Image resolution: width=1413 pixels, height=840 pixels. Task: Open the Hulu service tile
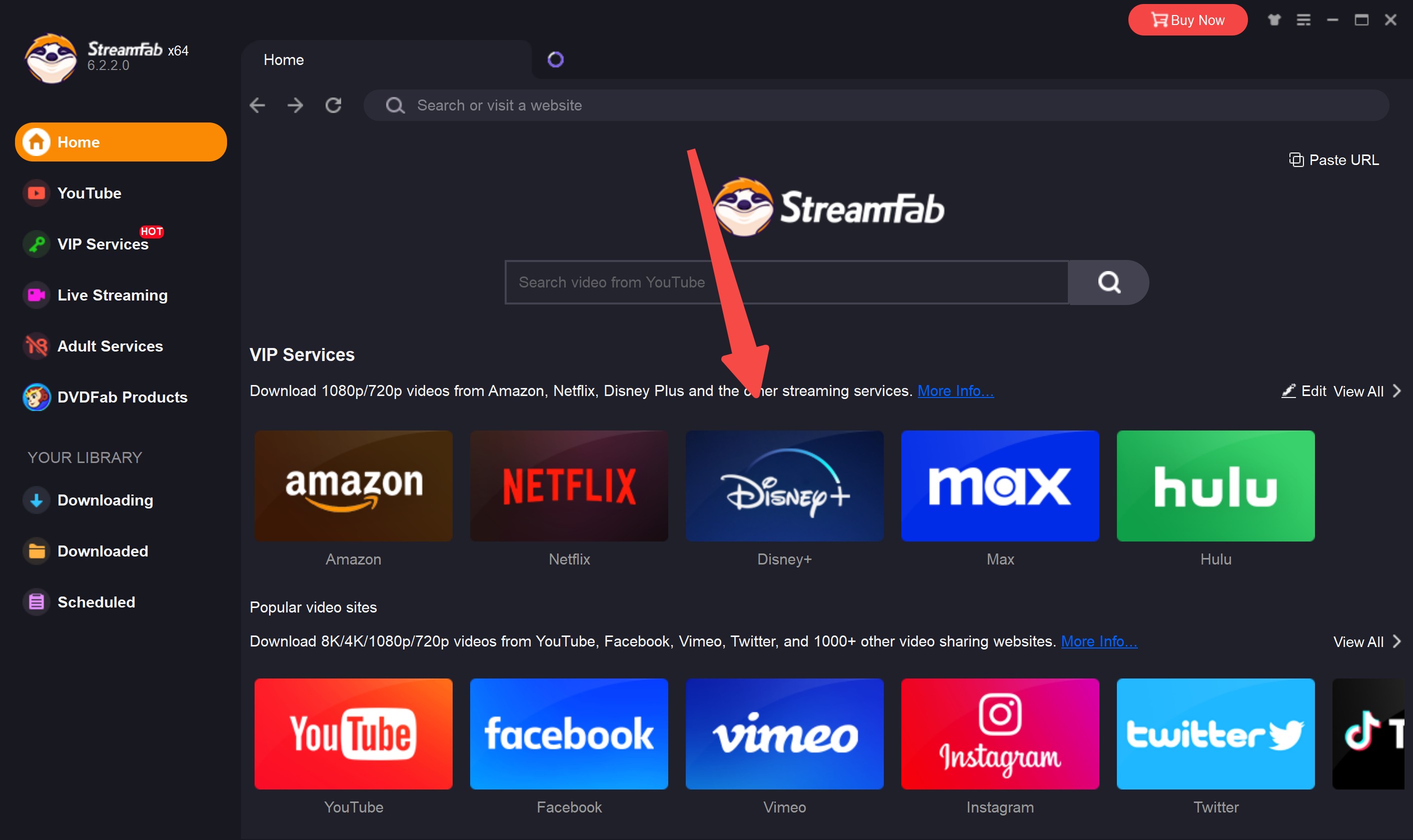(x=1216, y=485)
